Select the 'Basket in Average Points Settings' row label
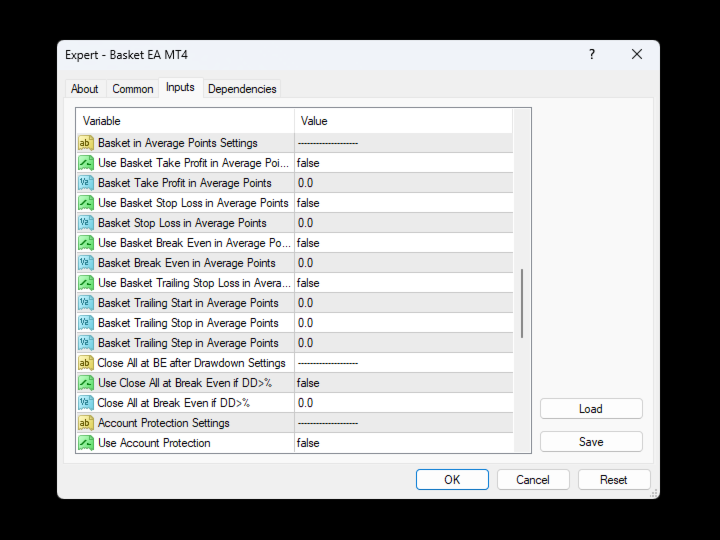Screen dimensions: 720x540 click(178, 143)
